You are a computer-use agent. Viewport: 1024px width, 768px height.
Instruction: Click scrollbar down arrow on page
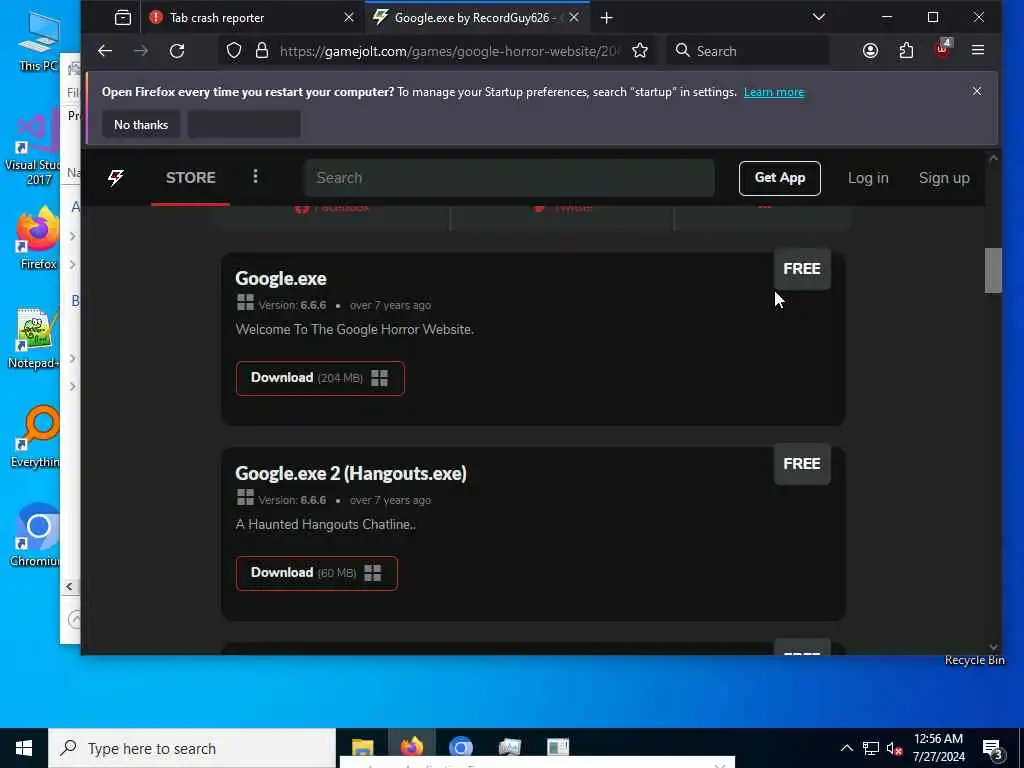[x=993, y=647]
